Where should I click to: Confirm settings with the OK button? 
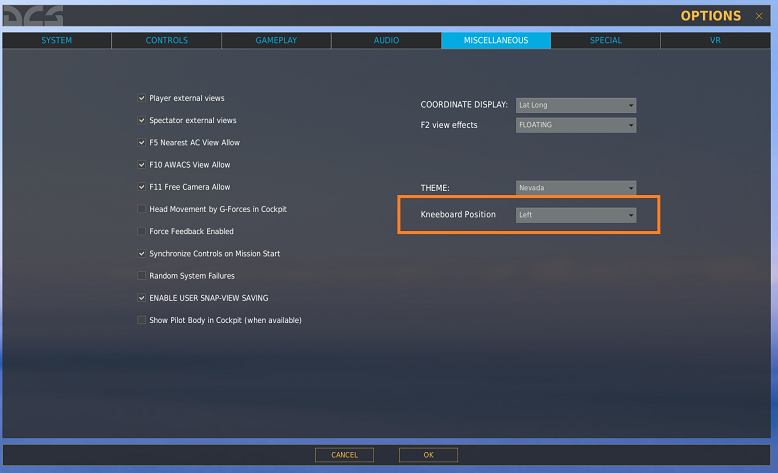[x=428, y=455]
